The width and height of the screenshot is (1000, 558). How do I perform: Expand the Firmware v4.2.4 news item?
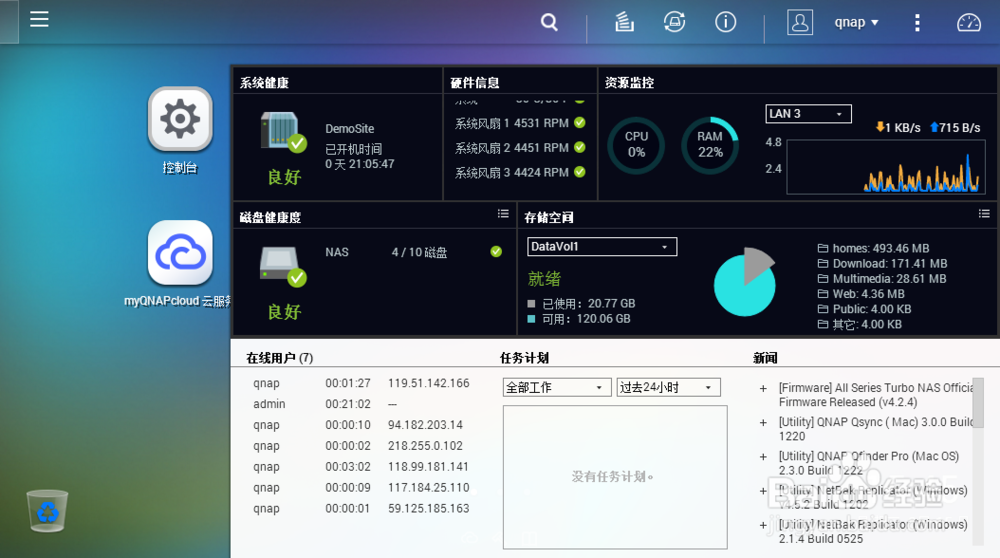pyautogui.click(x=763, y=388)
